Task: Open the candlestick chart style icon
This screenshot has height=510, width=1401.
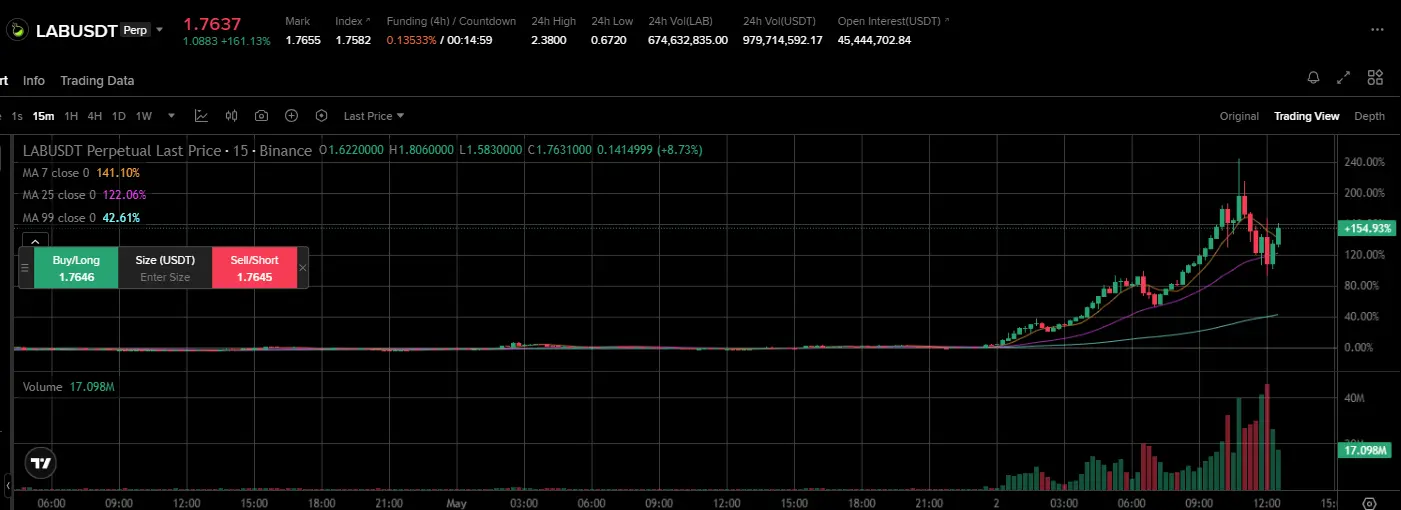Action: (x=231, y=116)
